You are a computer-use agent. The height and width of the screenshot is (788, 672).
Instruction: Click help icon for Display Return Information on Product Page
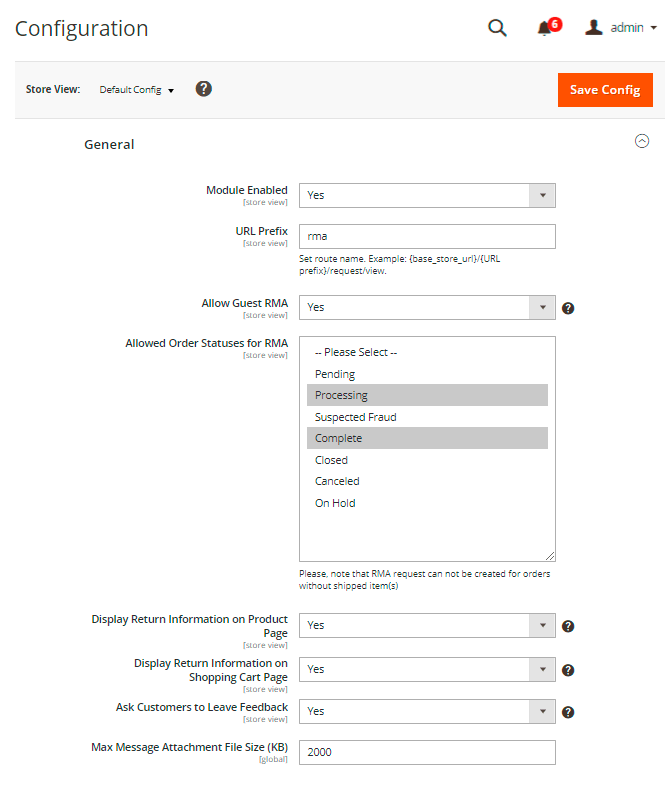pyautogui.click(x=568, y=626)
